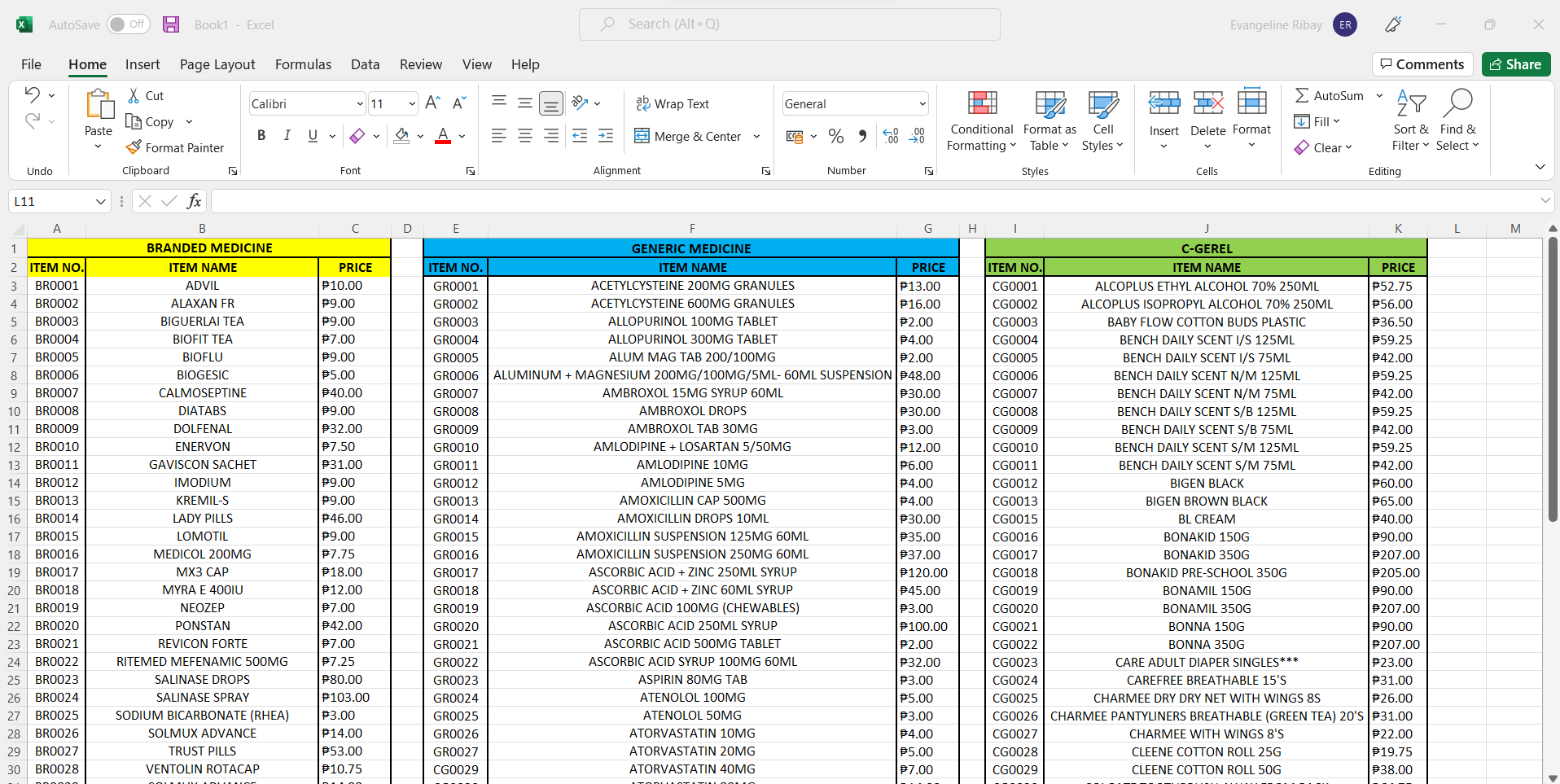Click the Save icon in title bar
1560x784 pixels.
pyautogui.click(x=171, y=24)
